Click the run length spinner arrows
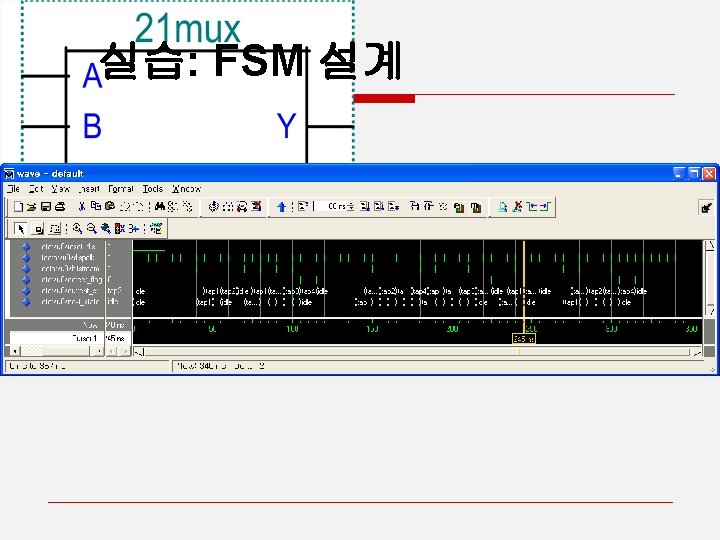720x540 pixels. (x=351, y=207)
